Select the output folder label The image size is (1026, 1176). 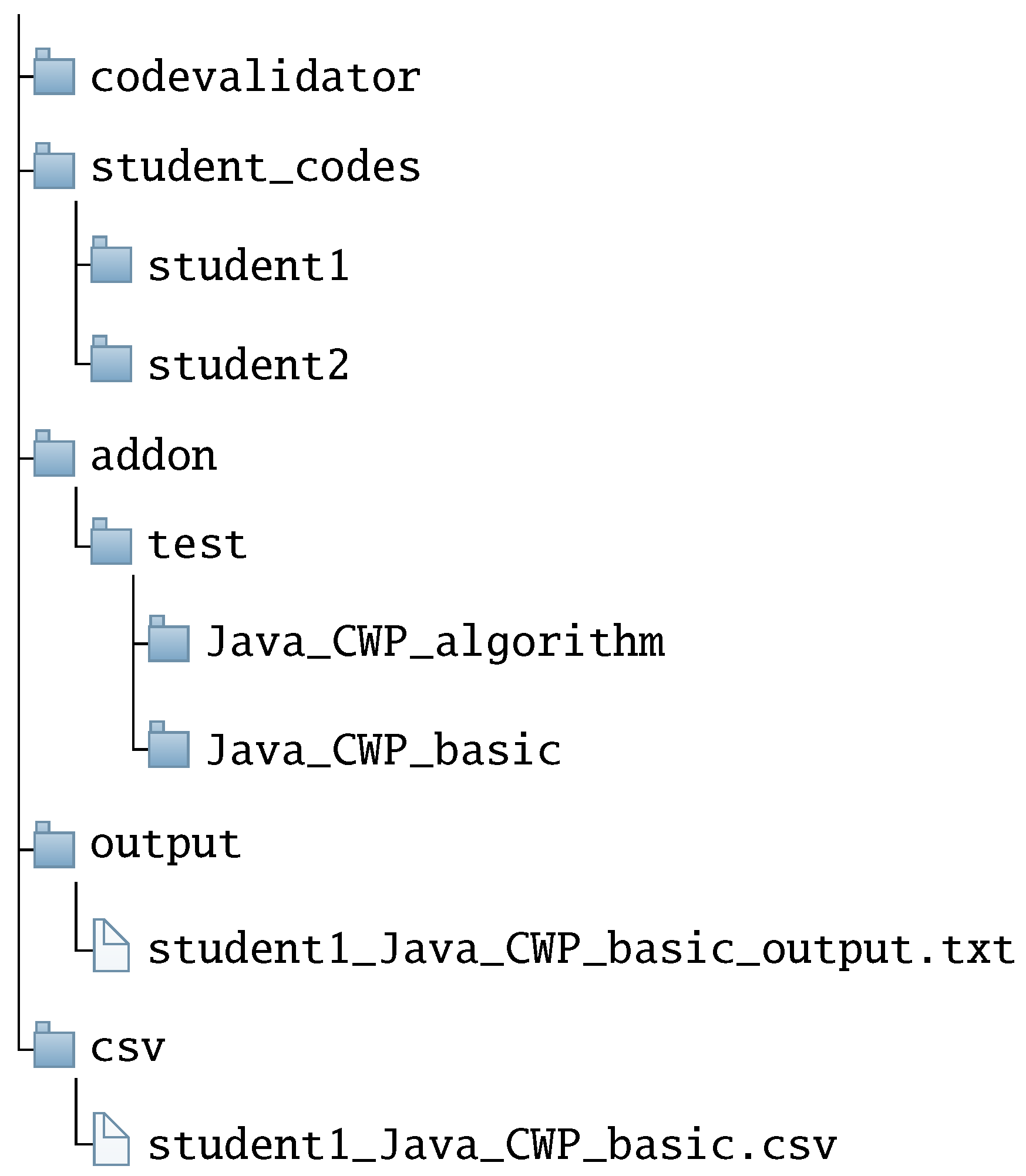tap(166, 845)
